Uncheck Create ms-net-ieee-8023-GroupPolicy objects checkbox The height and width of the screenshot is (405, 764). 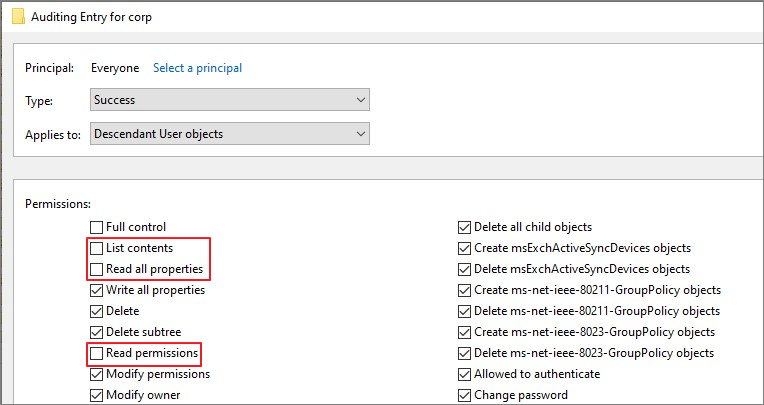tap(464, 332)
